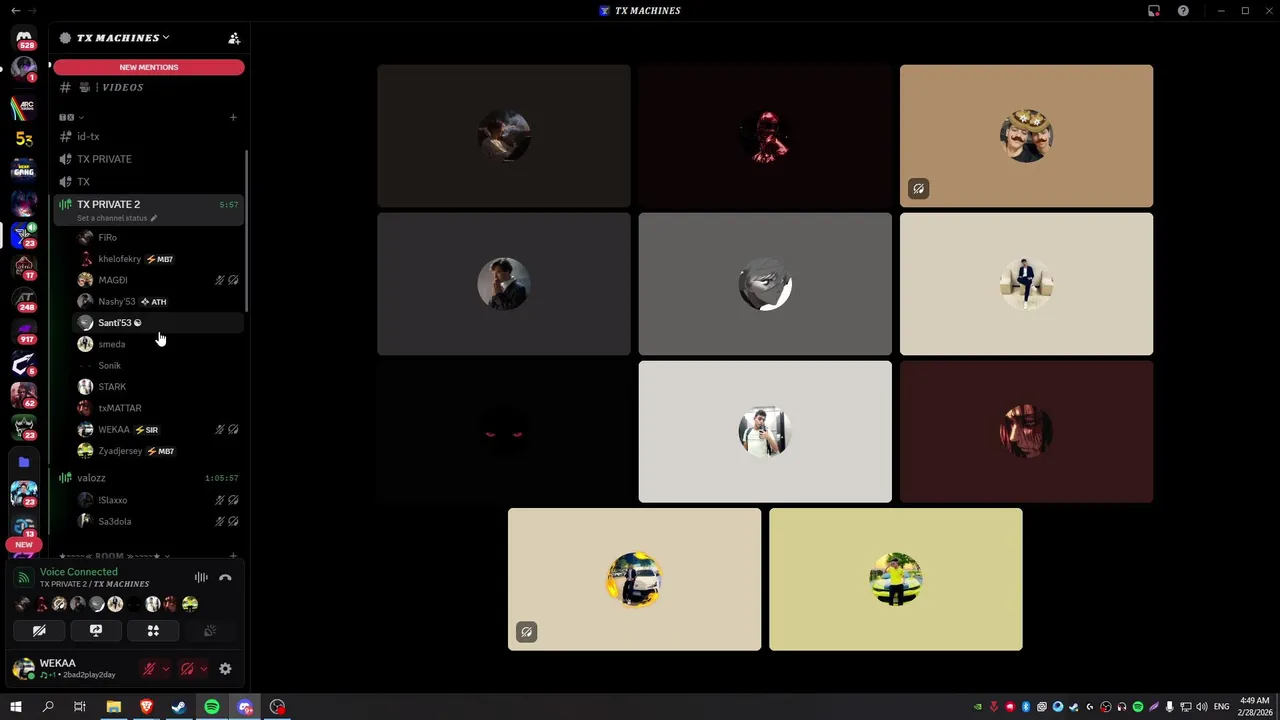Image resolution: width=1280 pixels, height=720 pixels.
Task: Join TX PRIVATE voice channel
Action: (x=148, y=159)
